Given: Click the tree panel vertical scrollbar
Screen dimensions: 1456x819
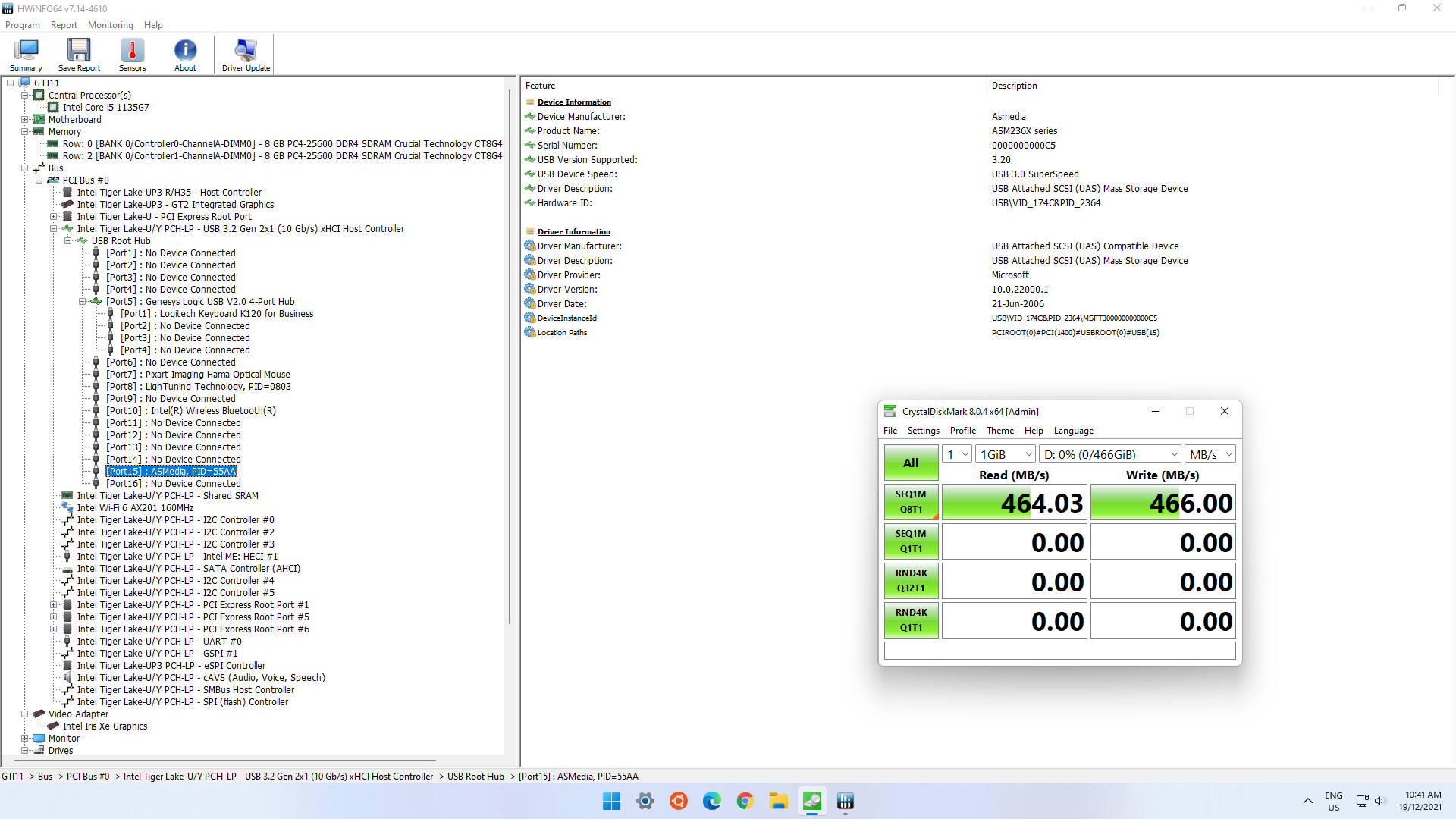Looking at the screenshot, I should click(510, 356).
